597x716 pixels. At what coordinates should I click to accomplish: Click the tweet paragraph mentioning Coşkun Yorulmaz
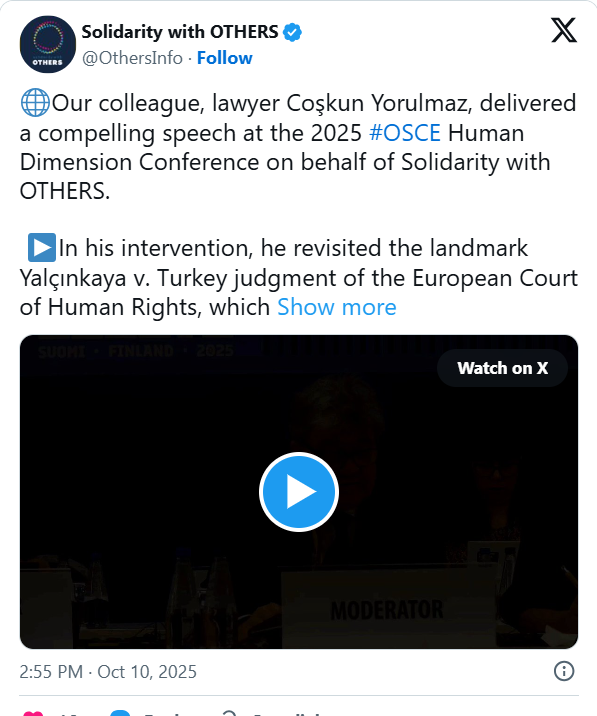(298, 147)
